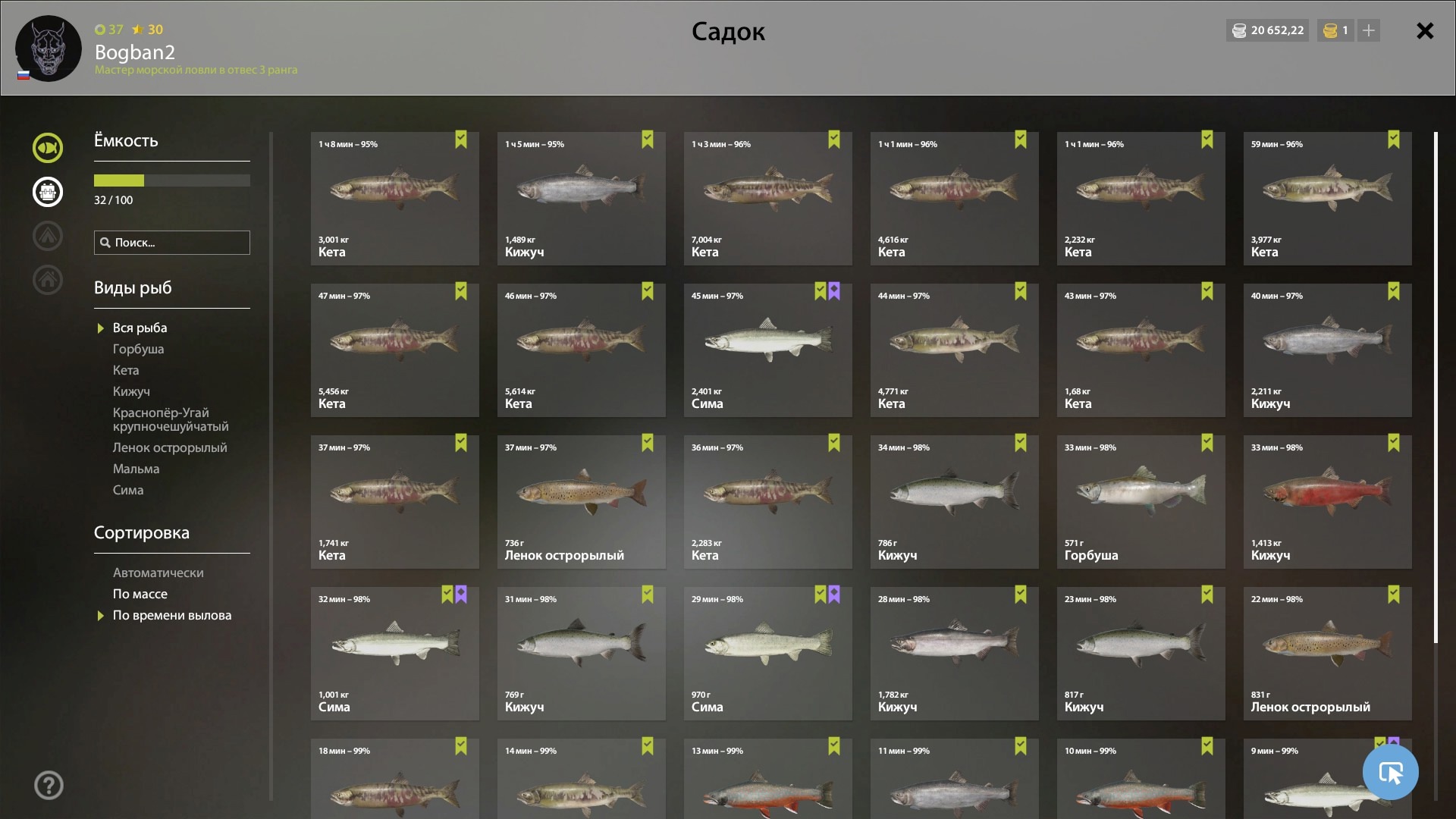Toggle green bookmark on 7,004 кг Кета
Image resolution: width=1456 pixels, height=819 pixels.
(x=834, y=140)
